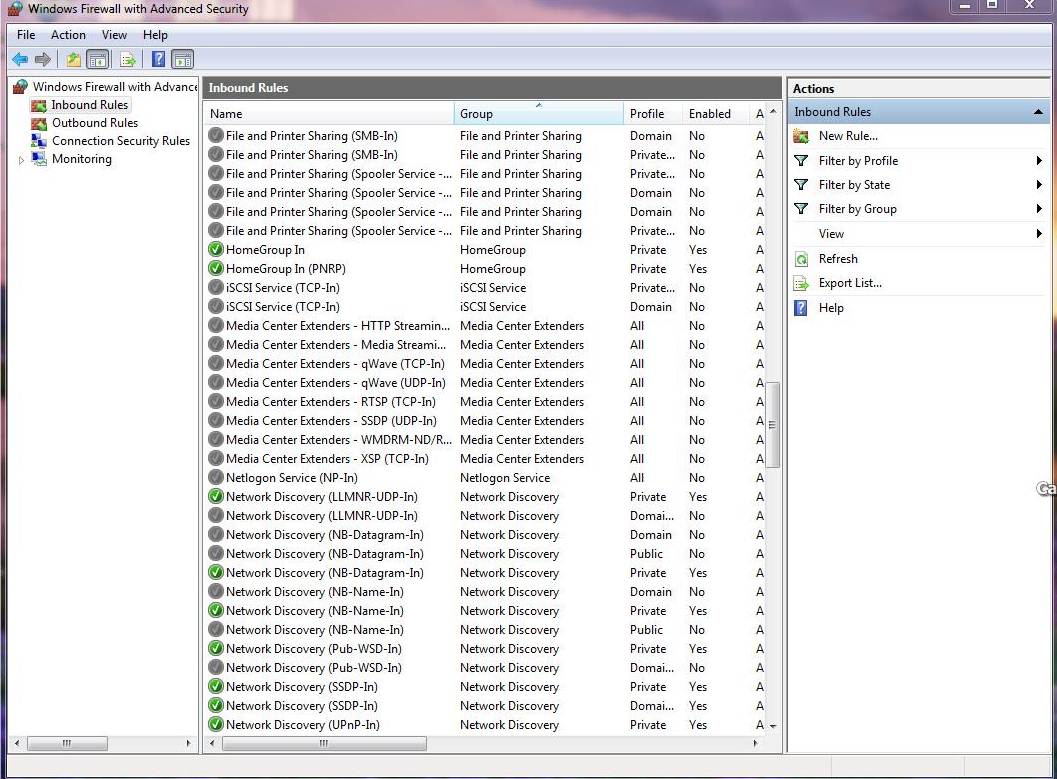This screenshot has height=779, width=1057.
Task: Click the Forward arrow toolbar icon
Action: [x=42, y=59]
